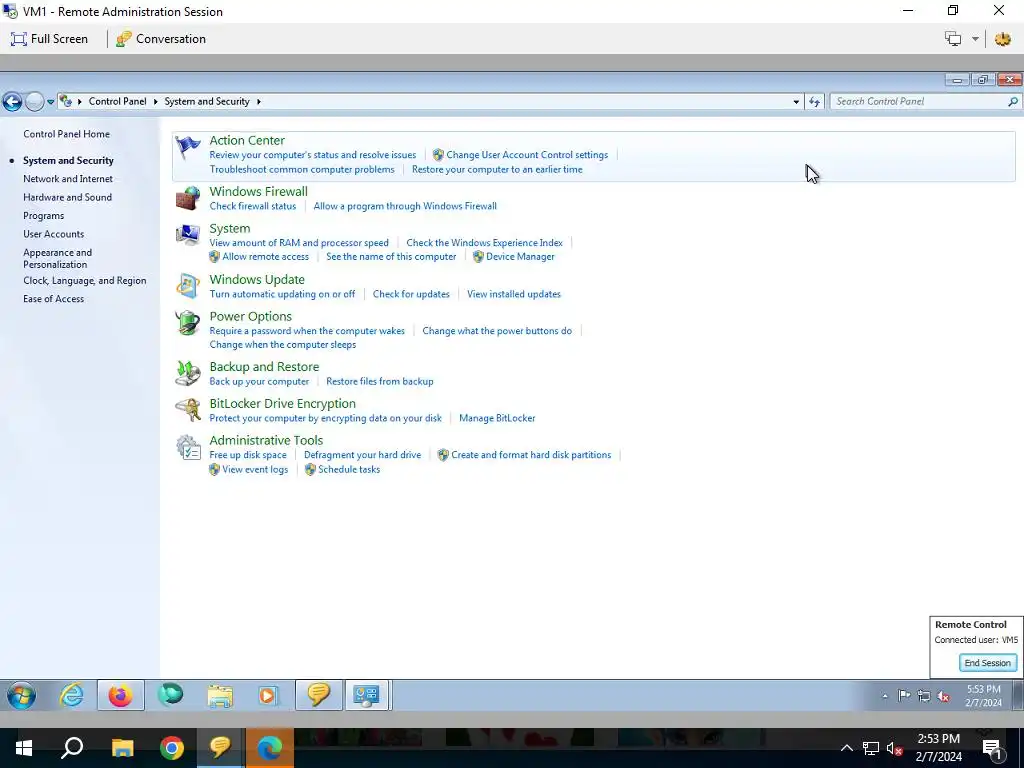Open User Accounts category

(54, 234)
